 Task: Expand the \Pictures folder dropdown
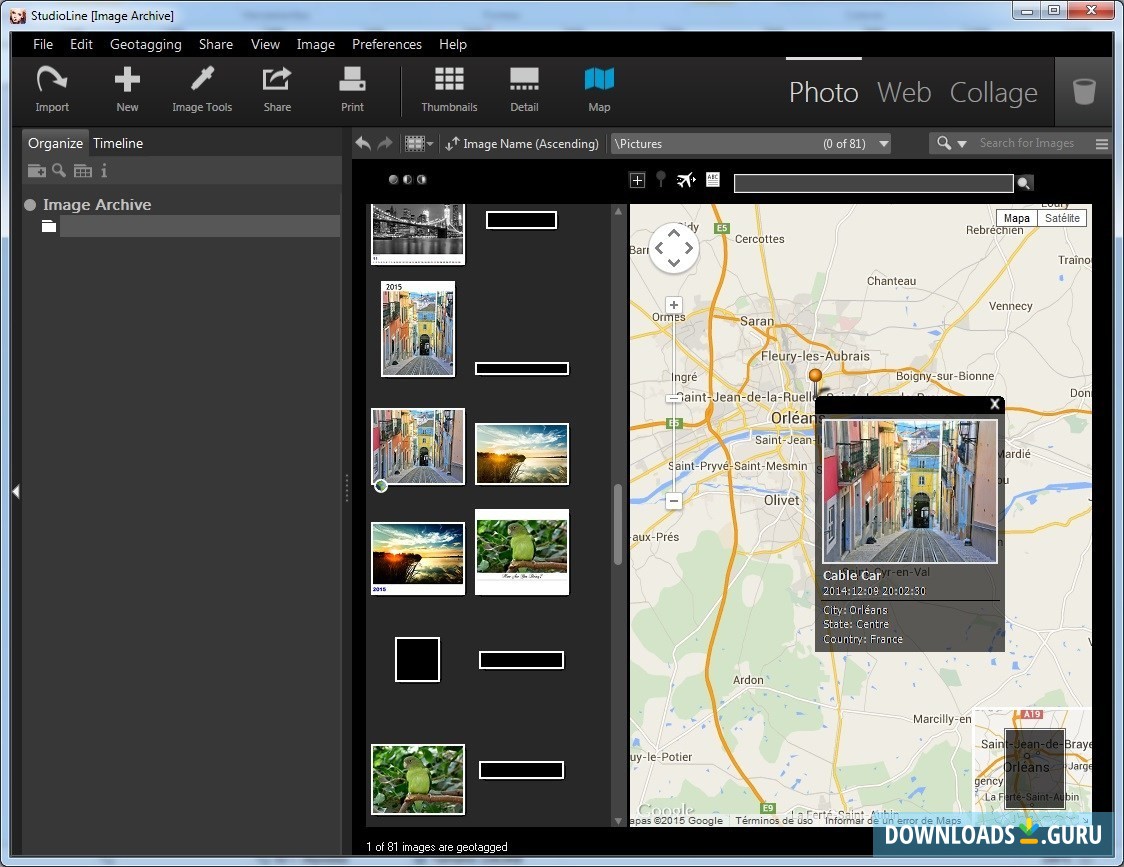coord(883,144)
